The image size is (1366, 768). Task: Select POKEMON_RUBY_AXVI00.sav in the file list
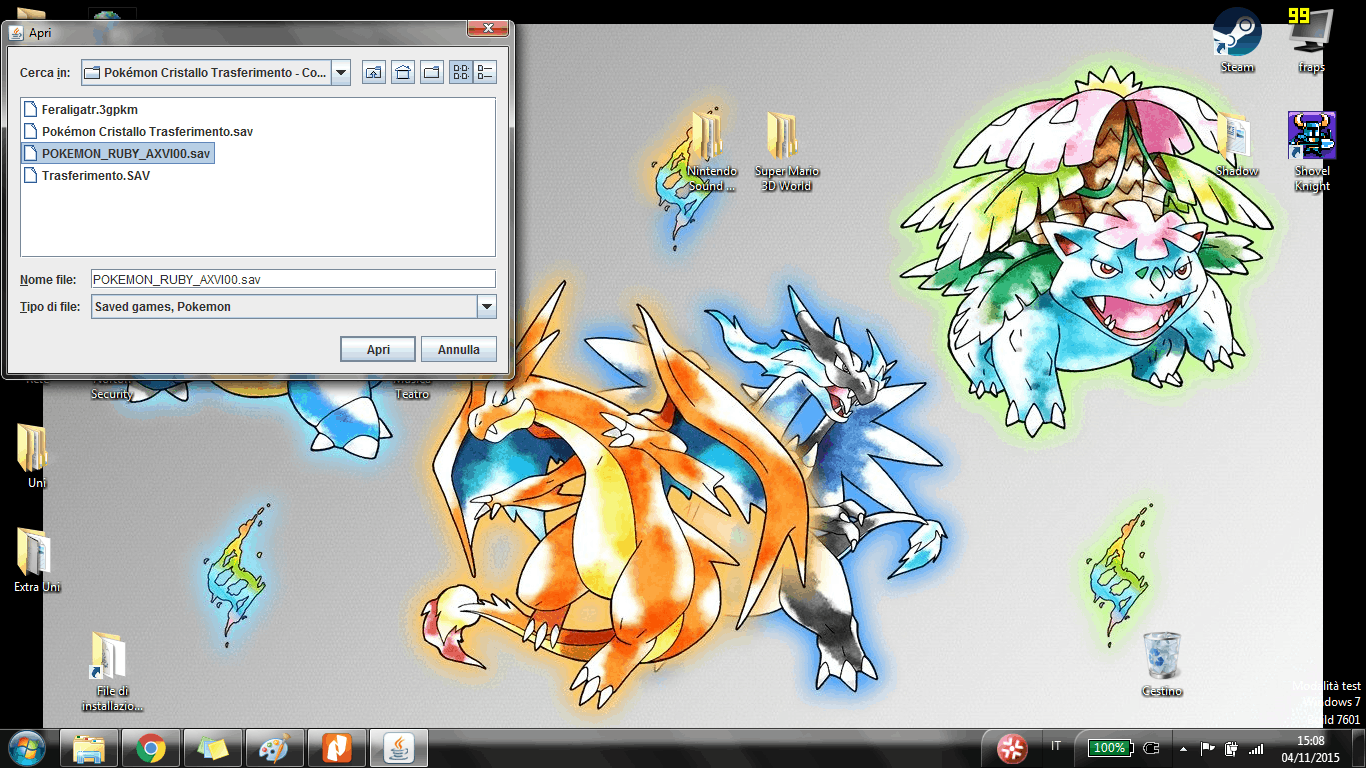[x=118, y=153]
